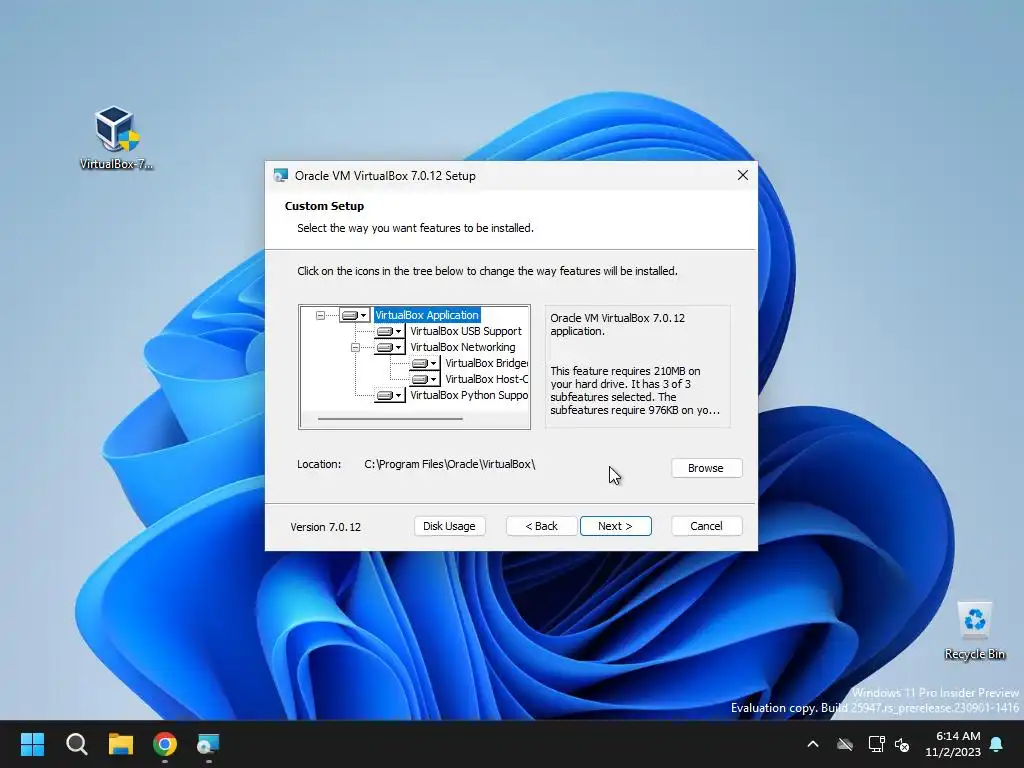The image size is (1024, 768).
Task: Open taskbar Search
Action: point(76,744)
